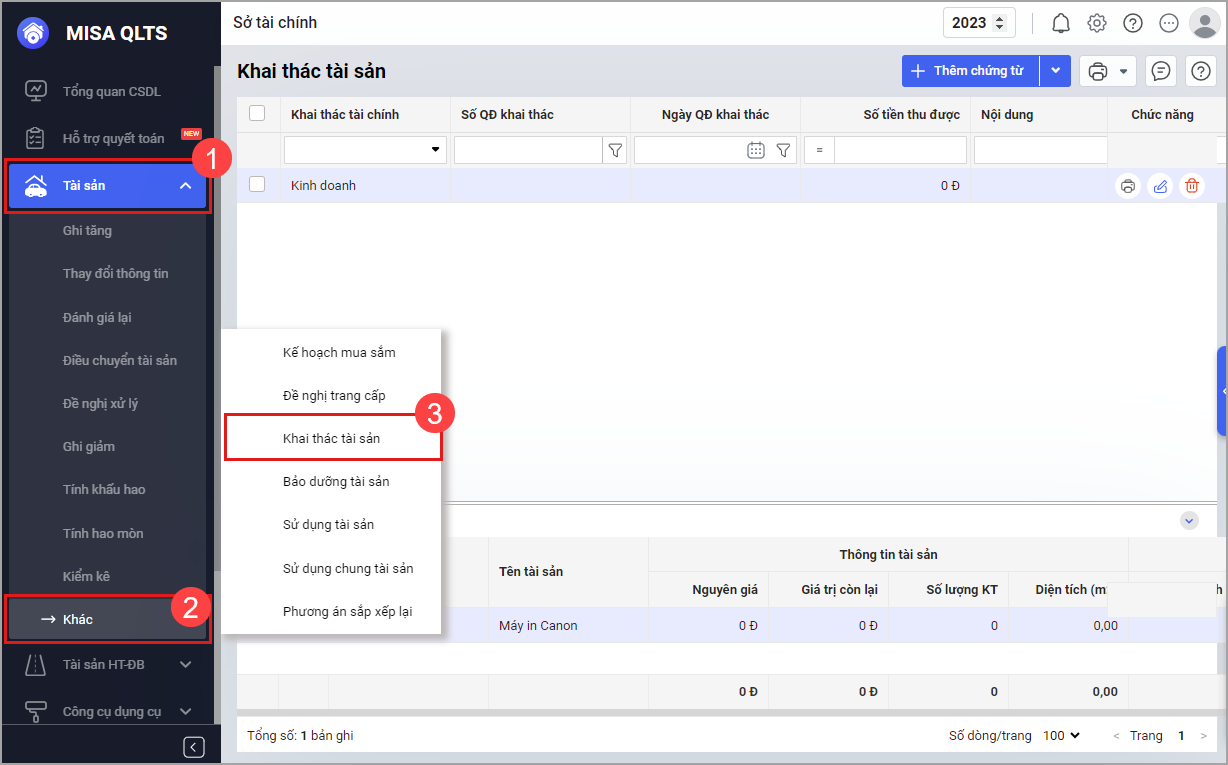Delete the Kinh doanh row with trash icon

click(1191, 186)
